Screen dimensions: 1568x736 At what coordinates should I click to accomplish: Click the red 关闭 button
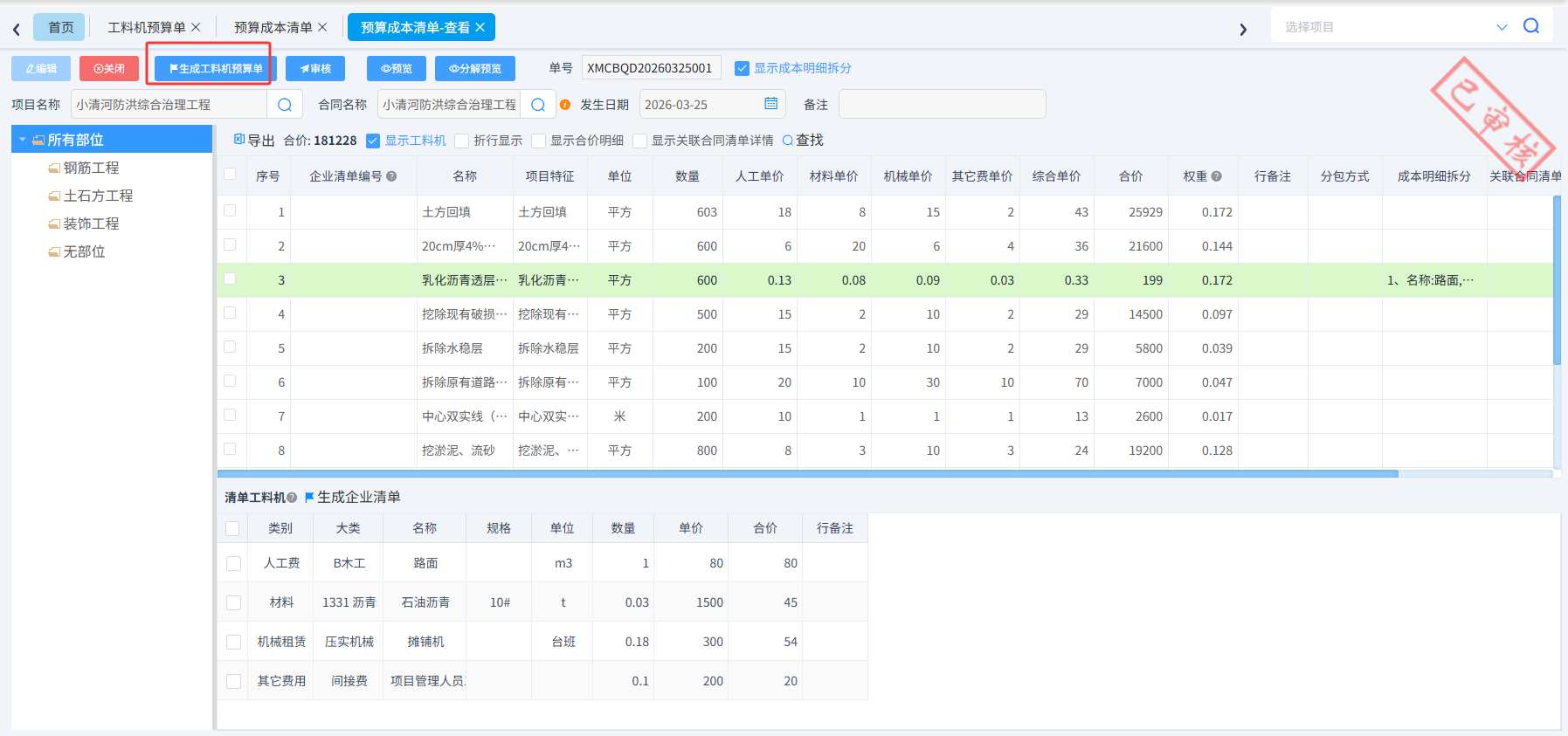coord(109,68)
